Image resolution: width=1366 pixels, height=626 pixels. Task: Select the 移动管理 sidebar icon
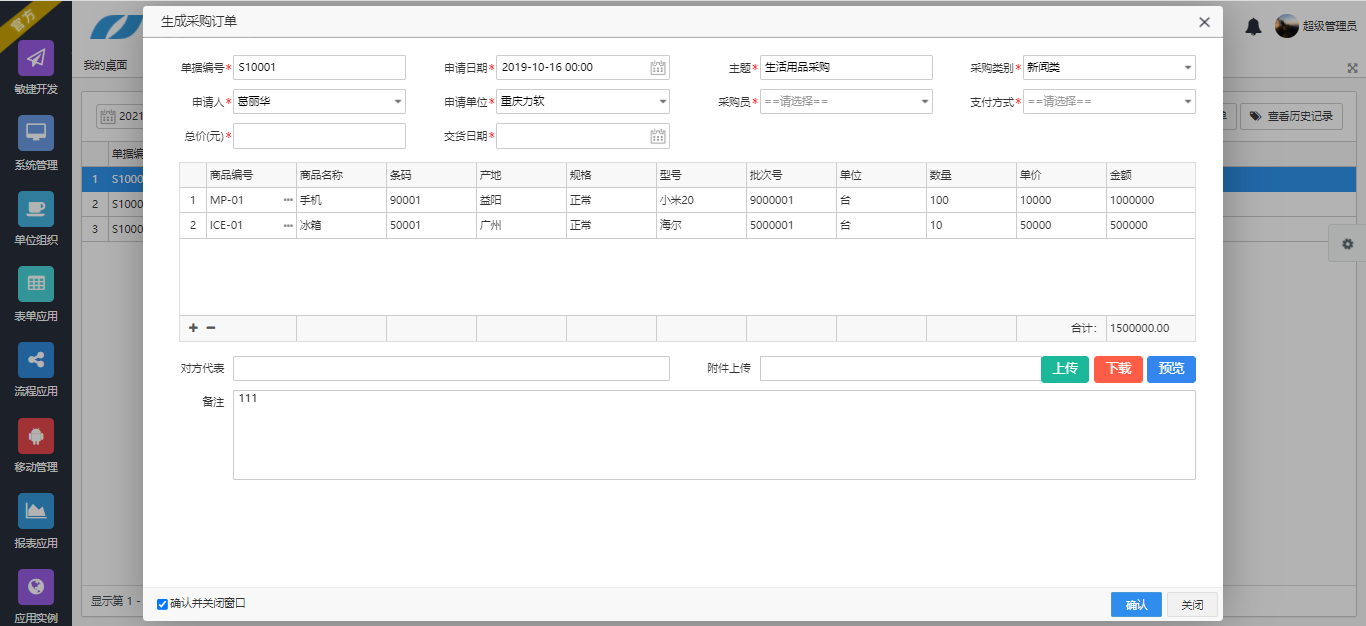pos(35,435)
